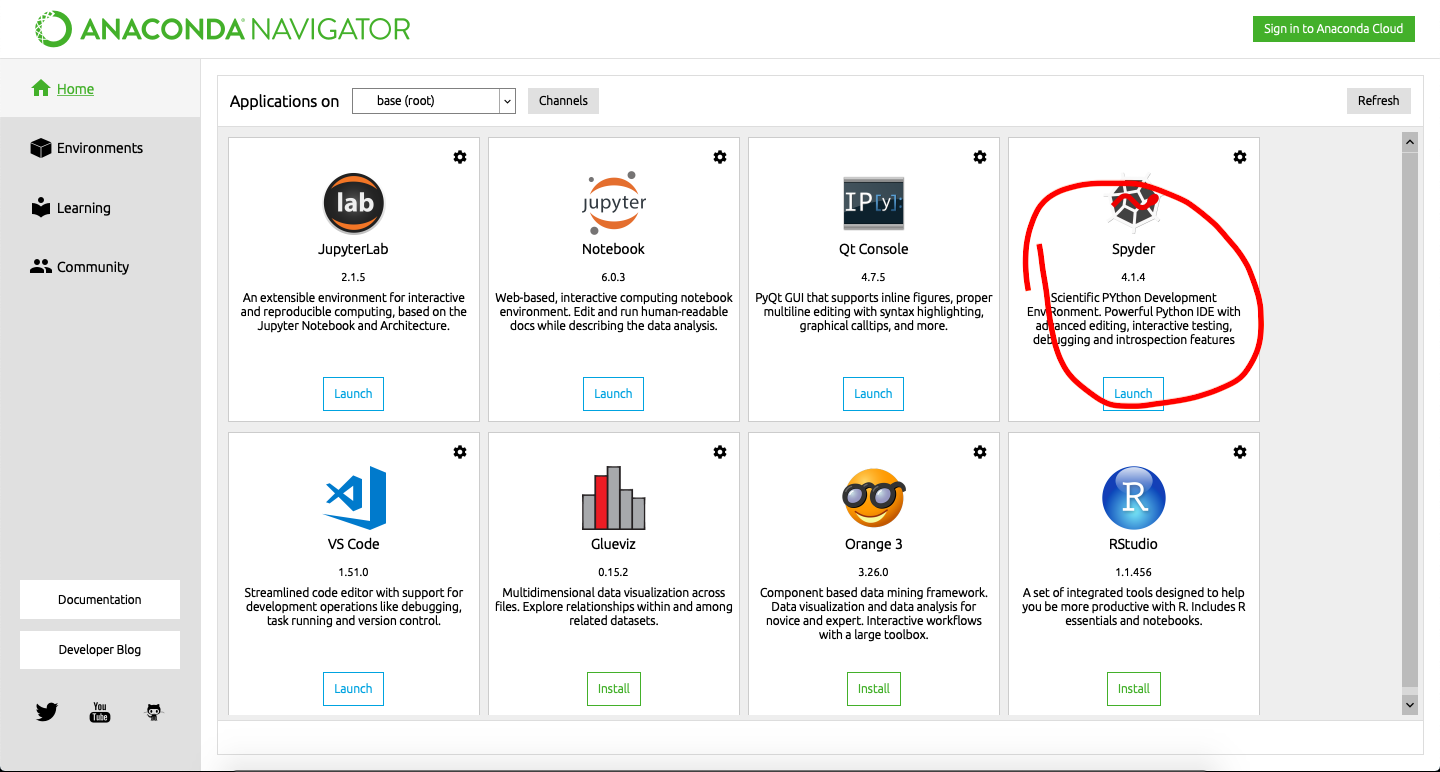Launch VS Code
This screenshot has width=1440, height=772.
[x=353, y=689]
